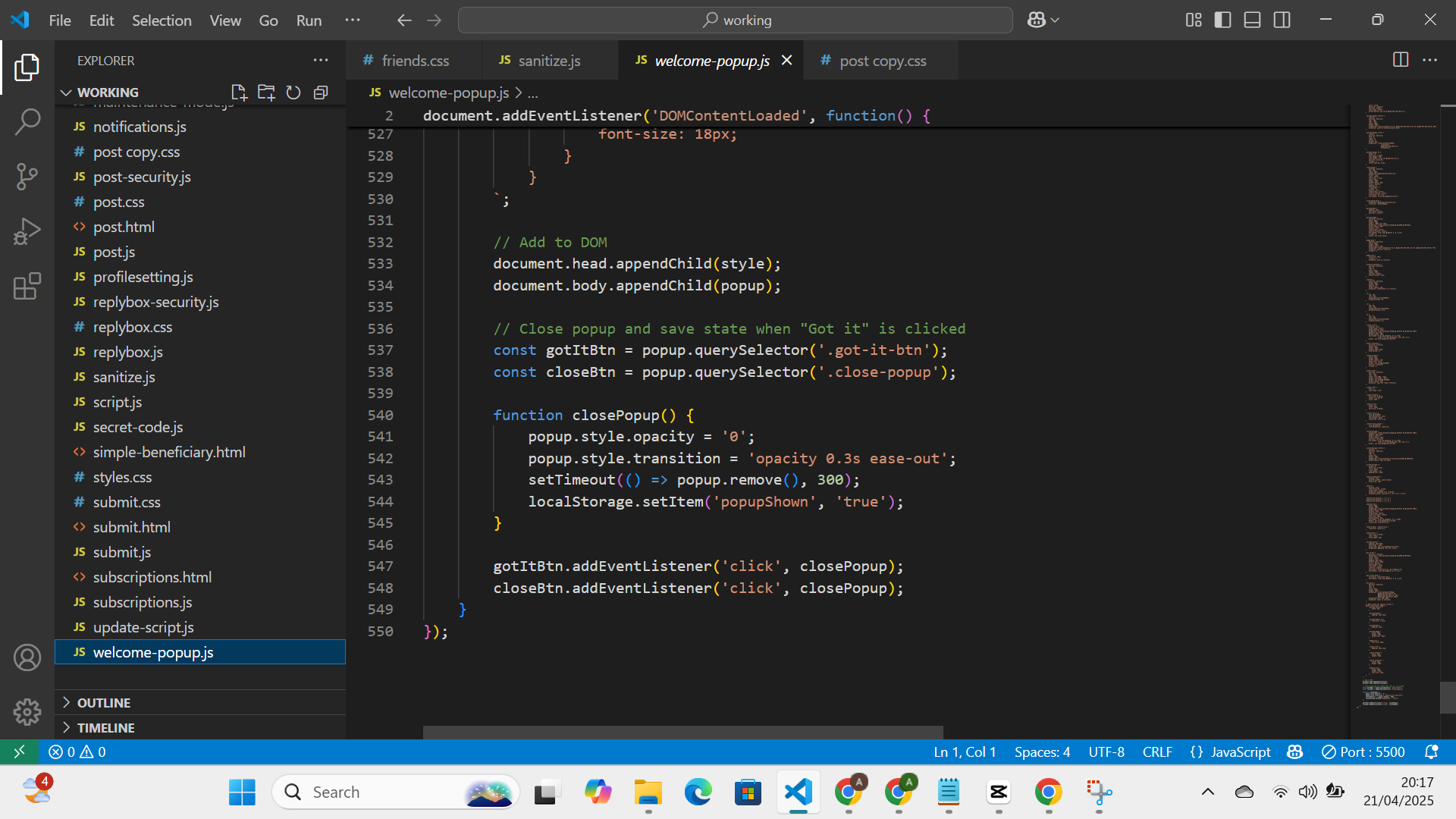Go back with the navigation arrow
1456x819 pixels.
404,20
